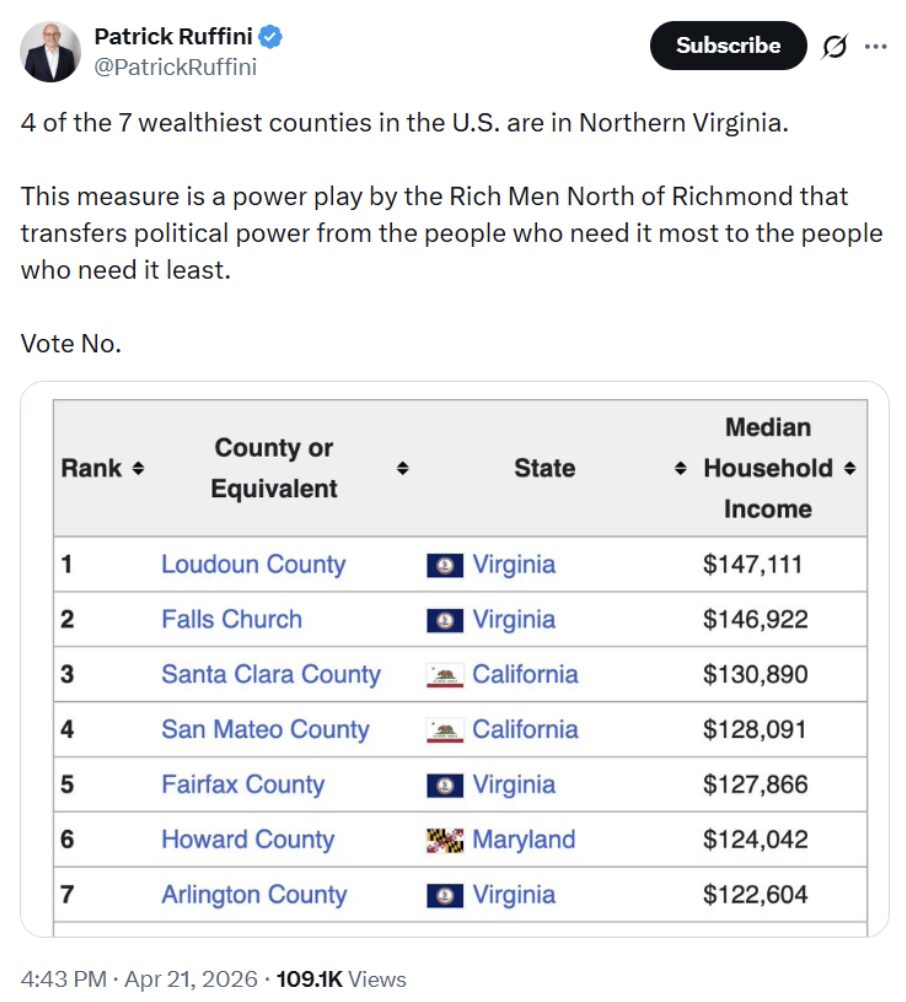Click the 109.1K Views count
Image resolution: width=906 pixels, height=1002 pixels.
point(340,979)
